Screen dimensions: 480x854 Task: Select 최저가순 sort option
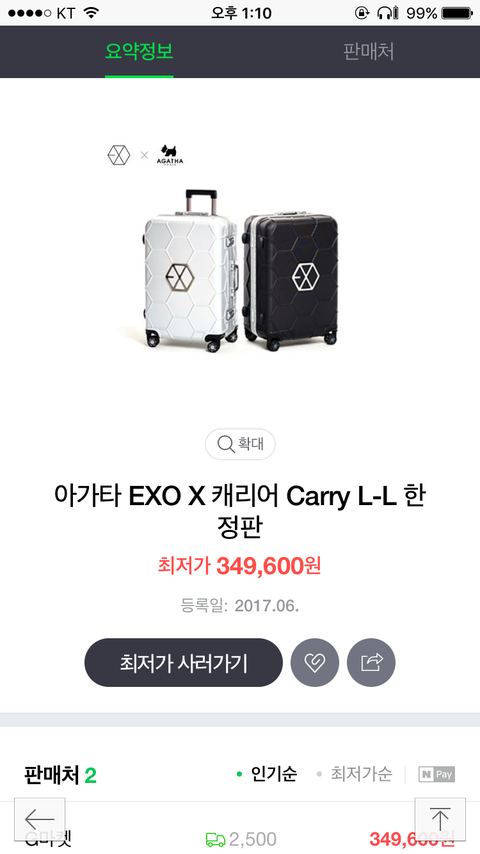pyautogui.click(x=354, y=774)
